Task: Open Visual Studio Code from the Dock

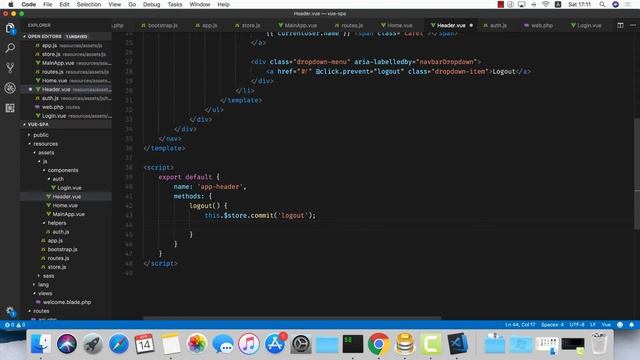Action: [x=458, y=344]
